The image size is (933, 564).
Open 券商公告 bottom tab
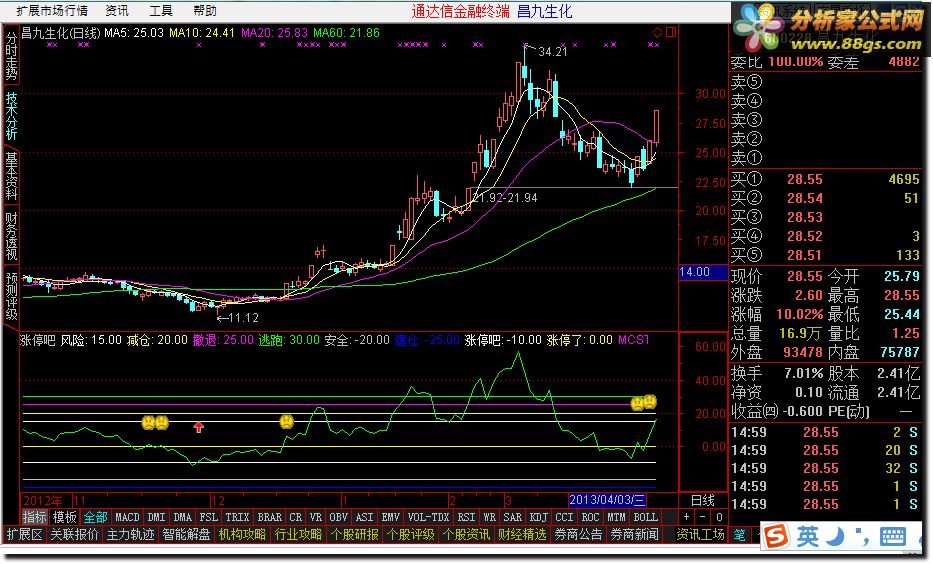coord(578,534)
